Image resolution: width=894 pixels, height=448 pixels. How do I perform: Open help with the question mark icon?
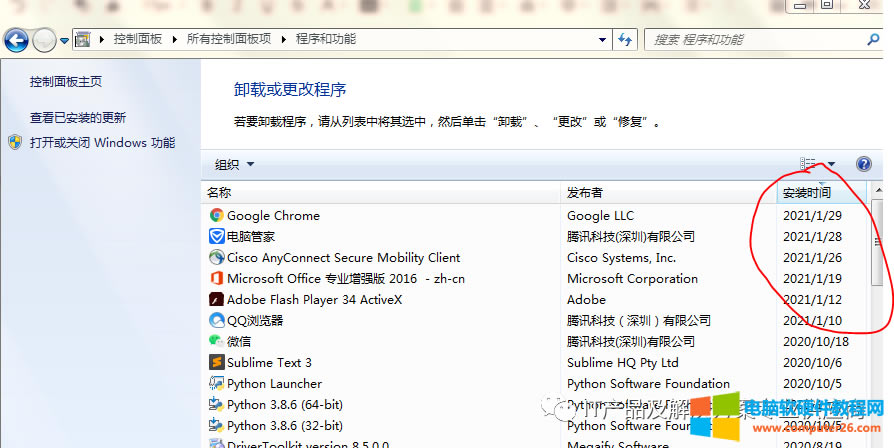click(x=864, y=164)
